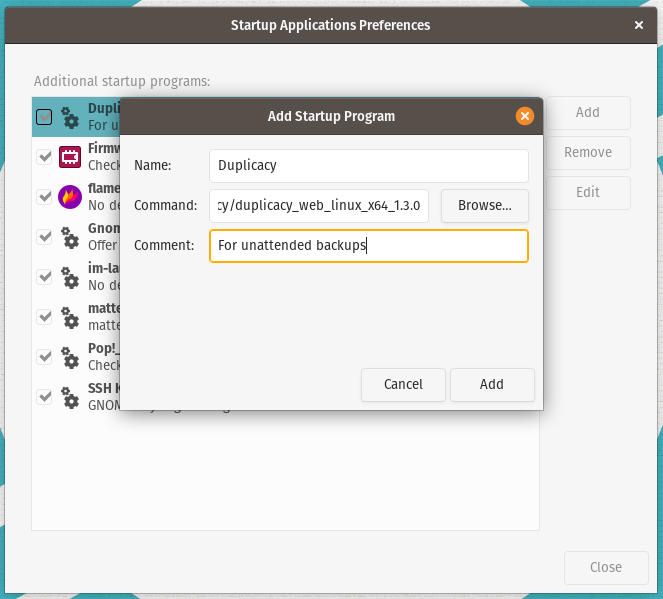Click the gear icon of the SSH row
663x599 pixels.
70,397
